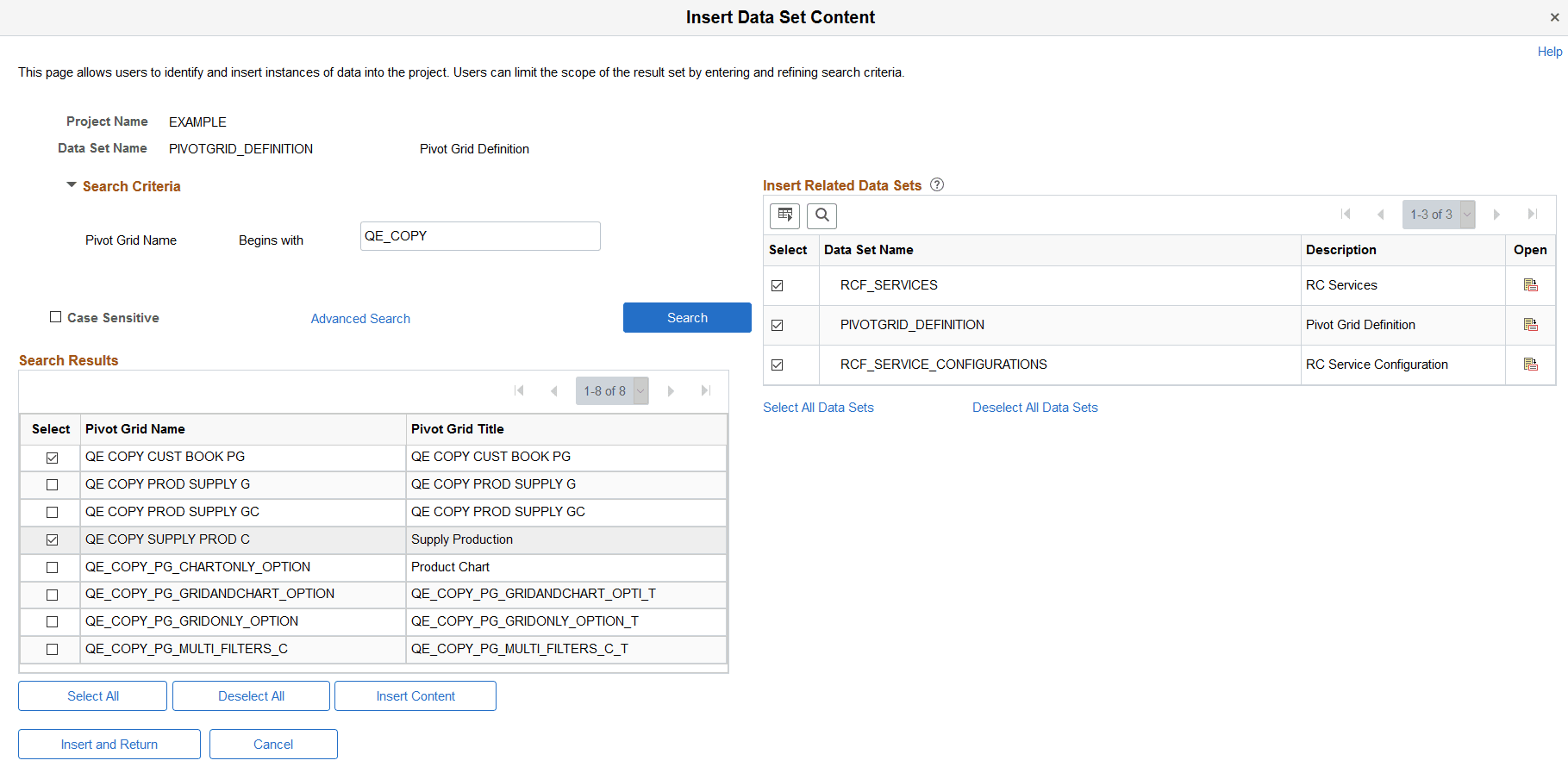Toggle the Case Sensitive checkbox
The image size is (1568, 773).
(56, 317)
